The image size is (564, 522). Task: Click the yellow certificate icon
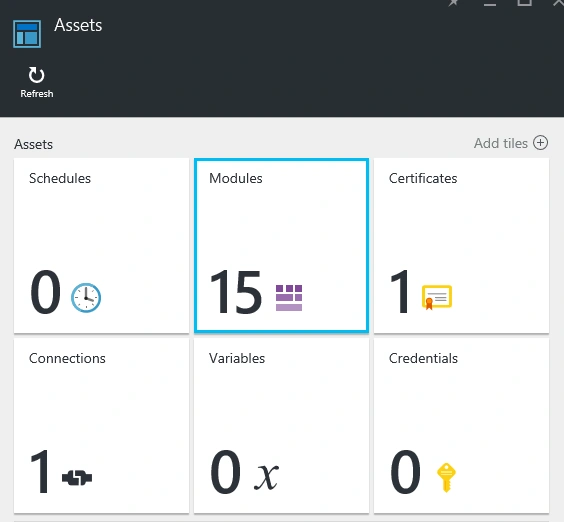[437, 297]
